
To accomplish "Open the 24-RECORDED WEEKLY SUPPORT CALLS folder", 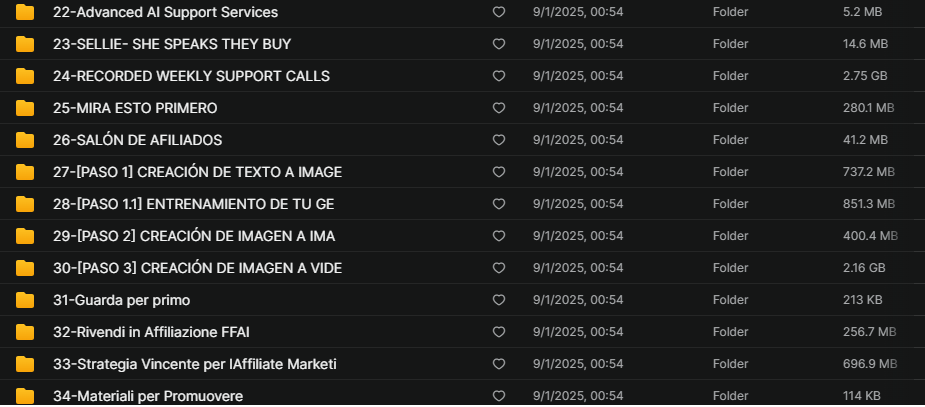I will pyautogui.click(x=191, y=76).
